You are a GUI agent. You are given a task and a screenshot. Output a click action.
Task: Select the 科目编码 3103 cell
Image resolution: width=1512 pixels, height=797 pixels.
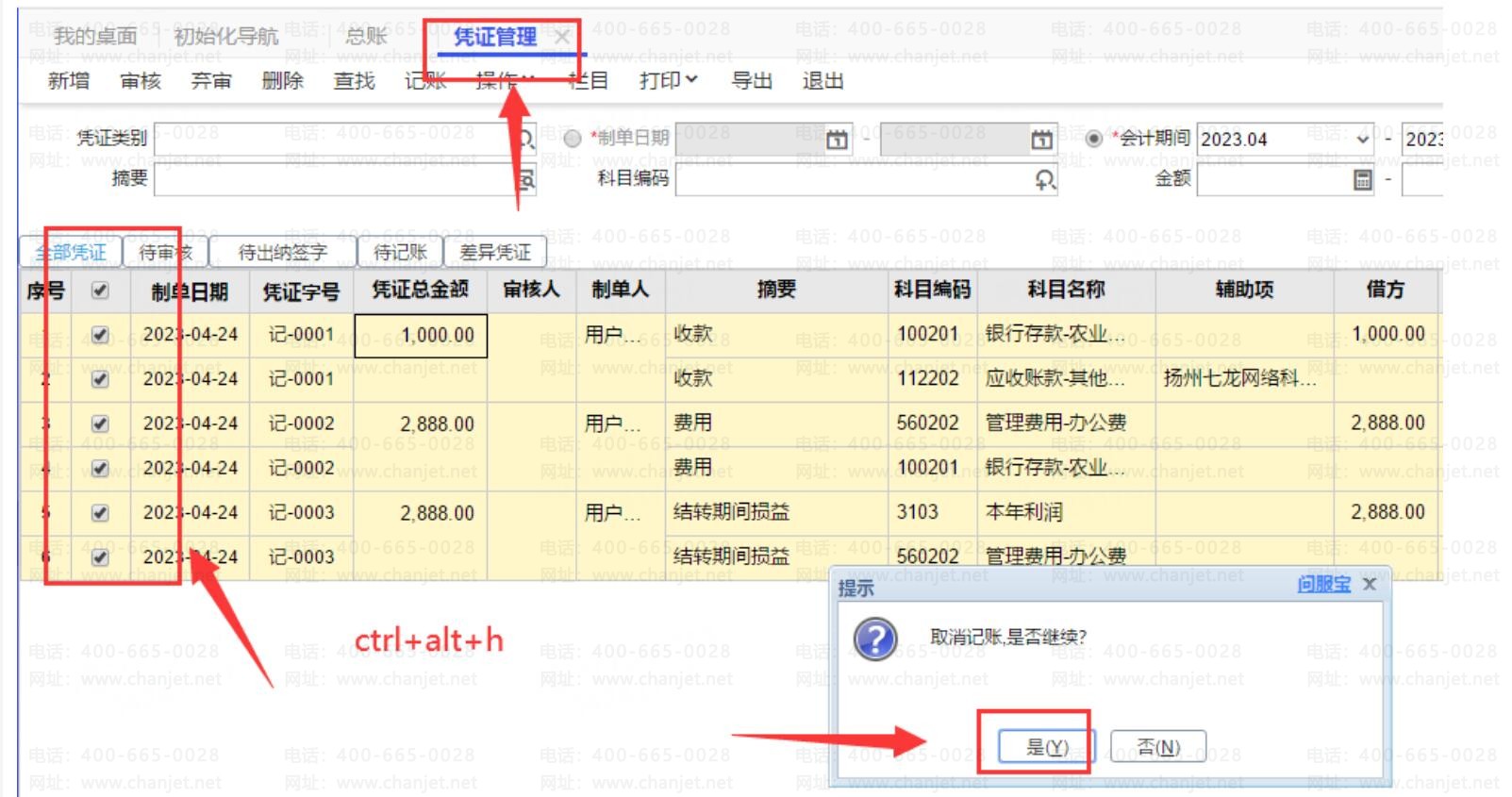tap(934, 512)
